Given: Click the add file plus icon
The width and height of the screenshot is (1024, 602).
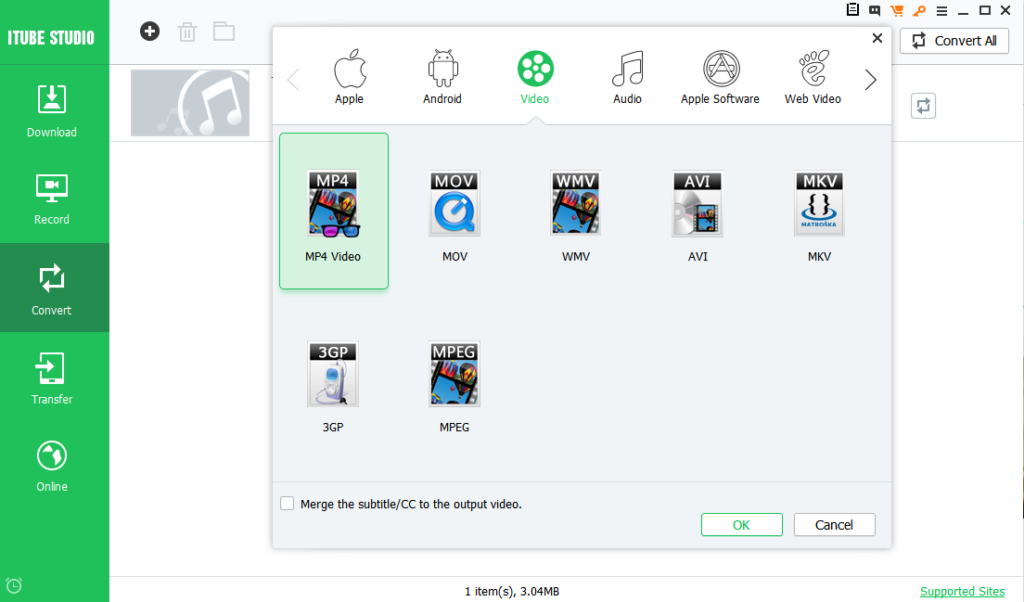Looking at the screenshot, I should tap(150, 31).
